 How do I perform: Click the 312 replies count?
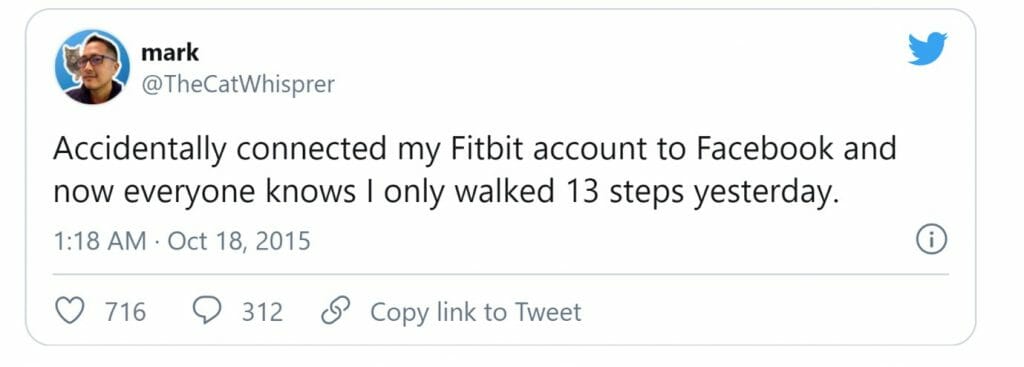pyautogui.click(x=263, y=311)
